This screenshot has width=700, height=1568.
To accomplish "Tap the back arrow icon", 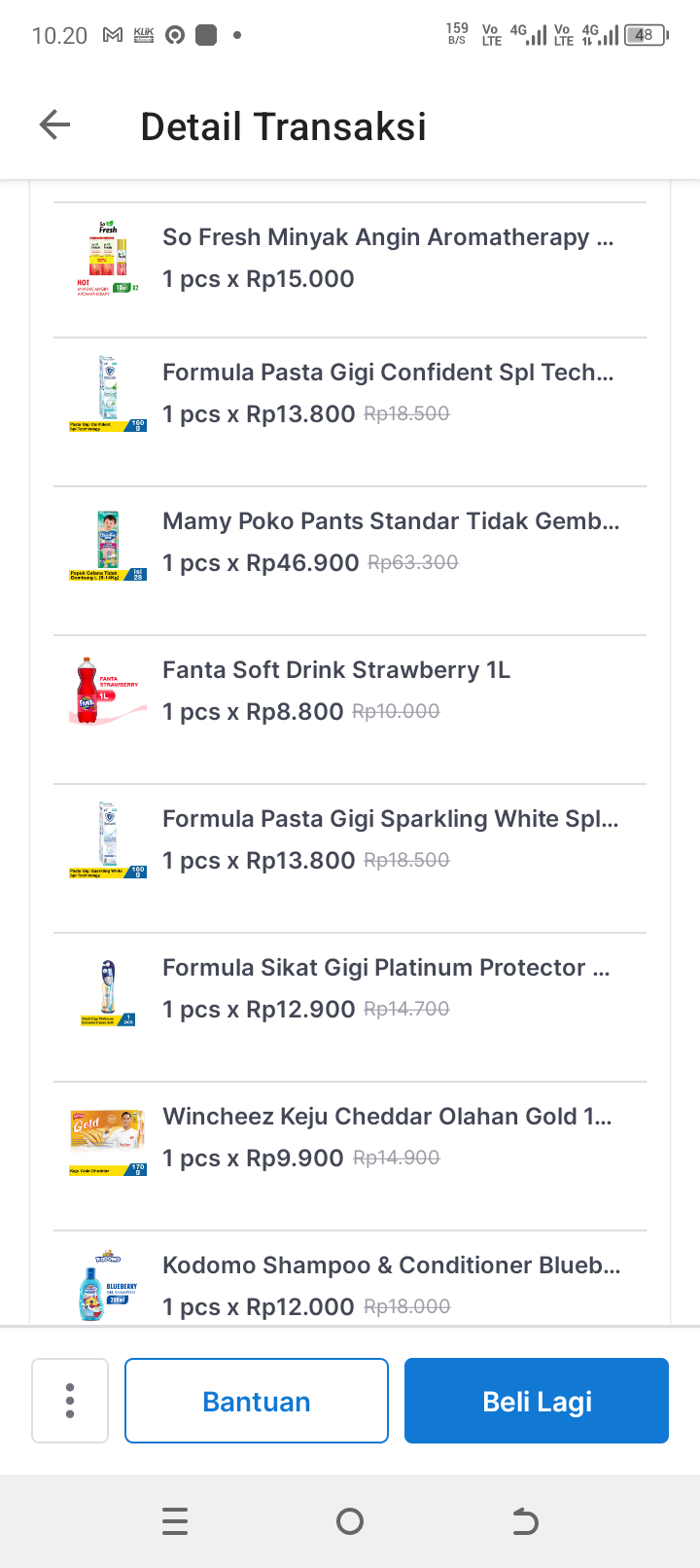I will pos(55,125).
